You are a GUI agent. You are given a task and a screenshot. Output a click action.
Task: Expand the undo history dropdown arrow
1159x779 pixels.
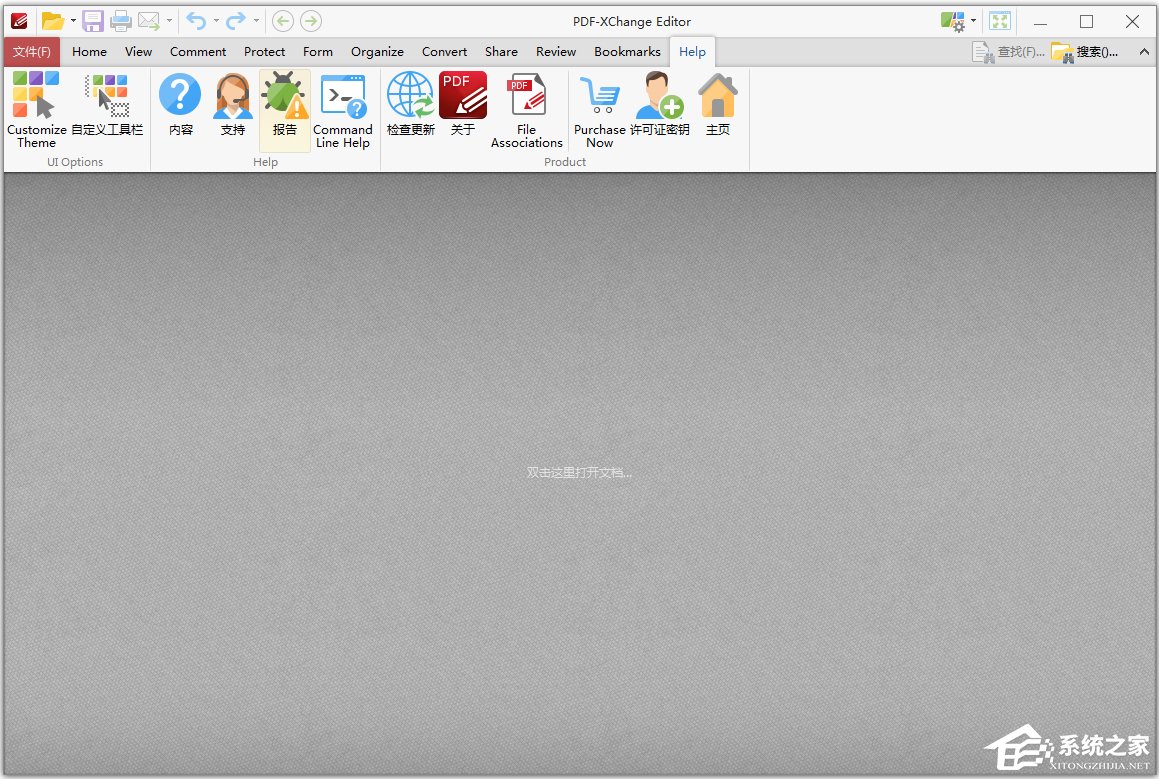(216, 21)
